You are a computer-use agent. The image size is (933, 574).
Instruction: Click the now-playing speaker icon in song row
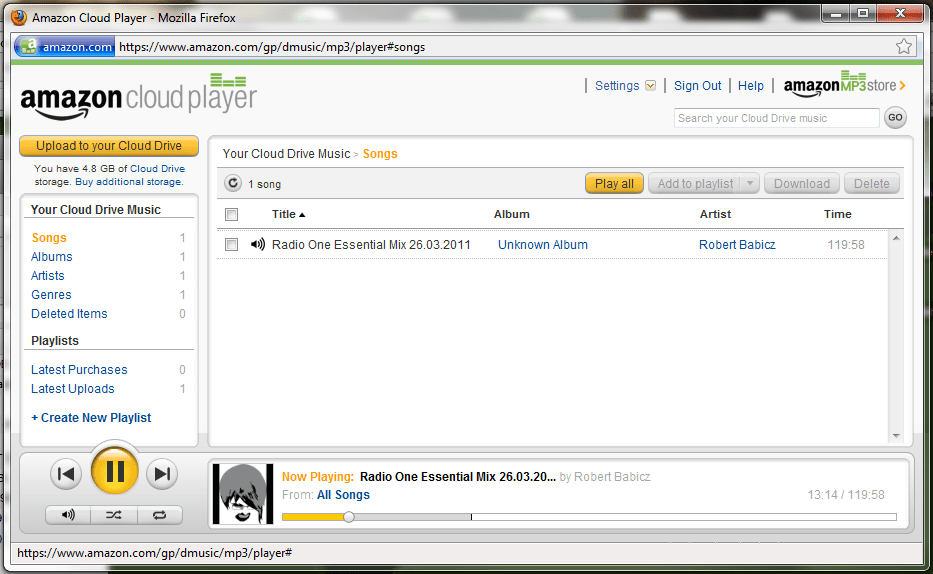coord(258,244)
